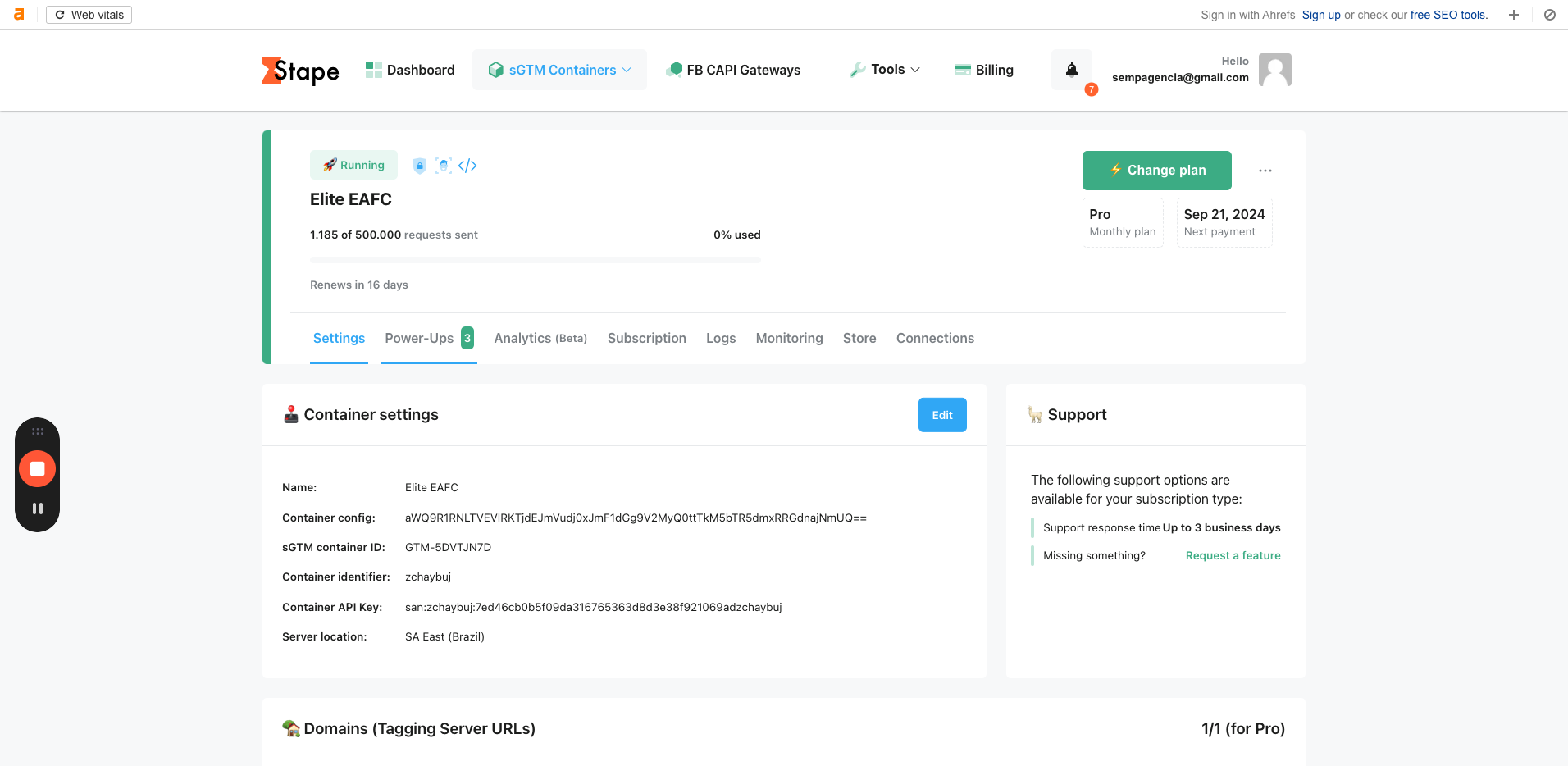
Task: Click the zchaybuj container identifier value
Action: click(428, 577)
